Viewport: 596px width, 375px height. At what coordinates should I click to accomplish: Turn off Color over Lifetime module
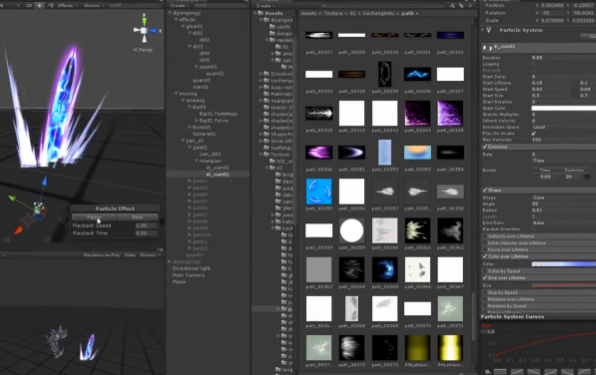pos(485,256)
